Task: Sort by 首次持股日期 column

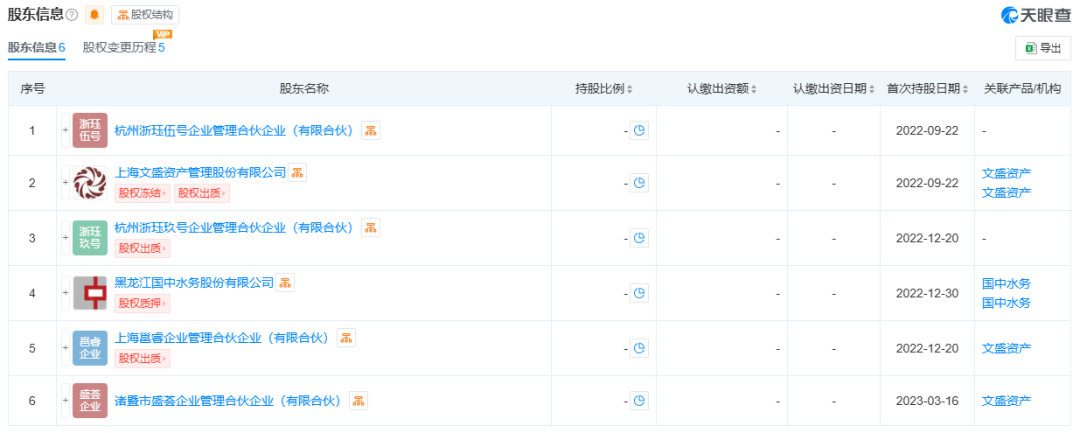Action: [928, 89]
